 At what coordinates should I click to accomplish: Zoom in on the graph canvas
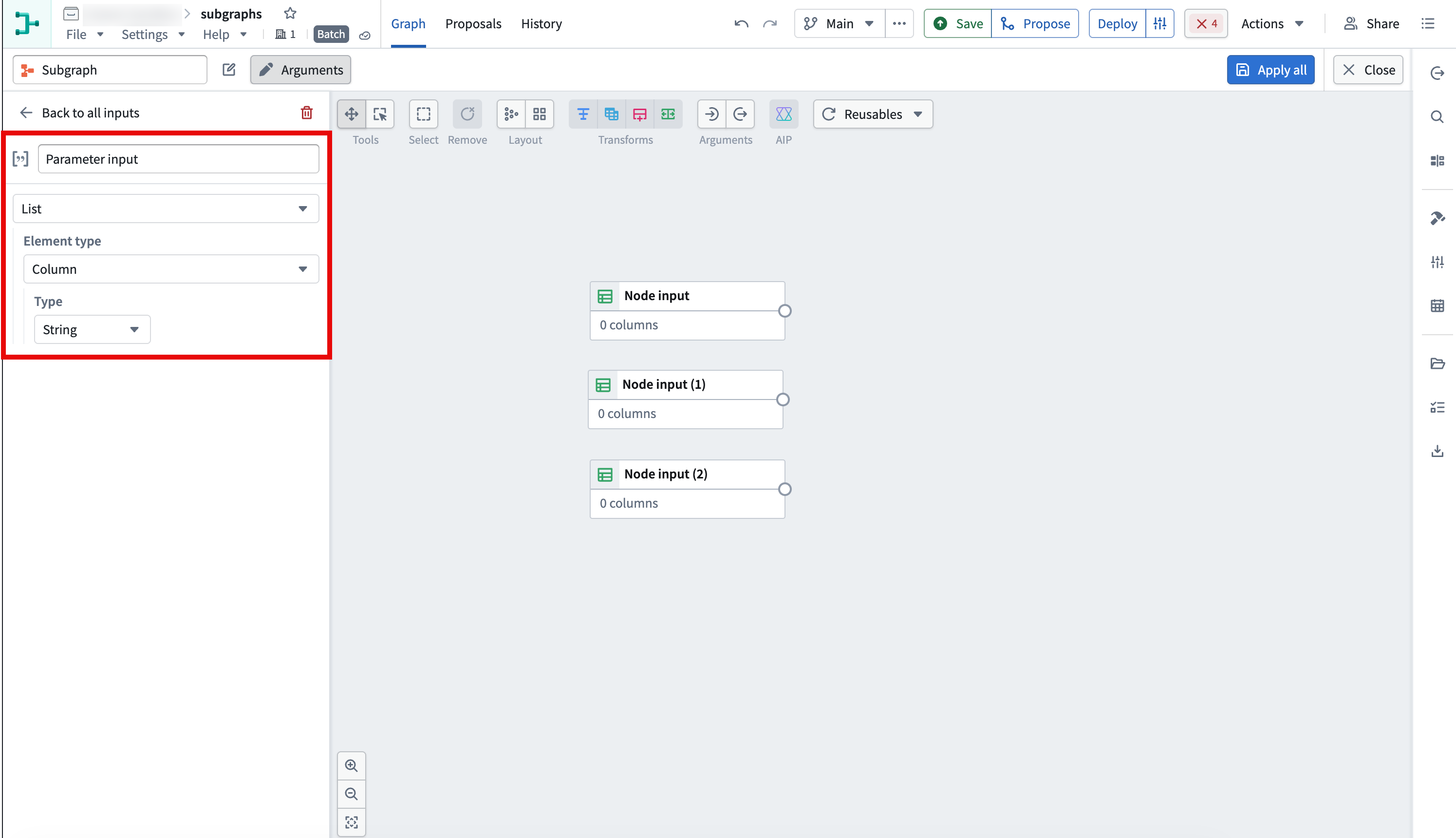pyautogui.click(x=352, y=765)
